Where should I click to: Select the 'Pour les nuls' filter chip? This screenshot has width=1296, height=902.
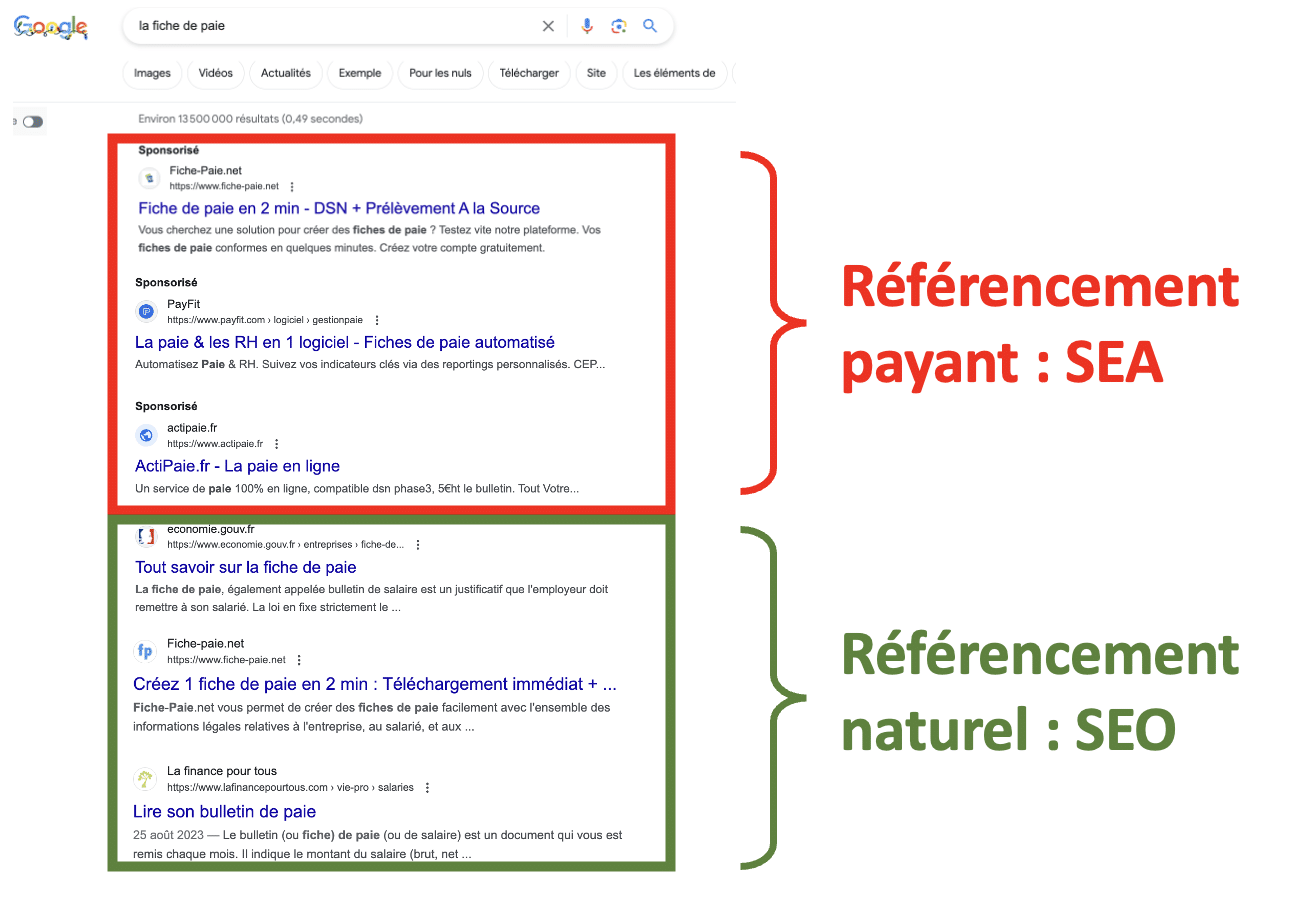pyautogui.click(x=441, y=73)
